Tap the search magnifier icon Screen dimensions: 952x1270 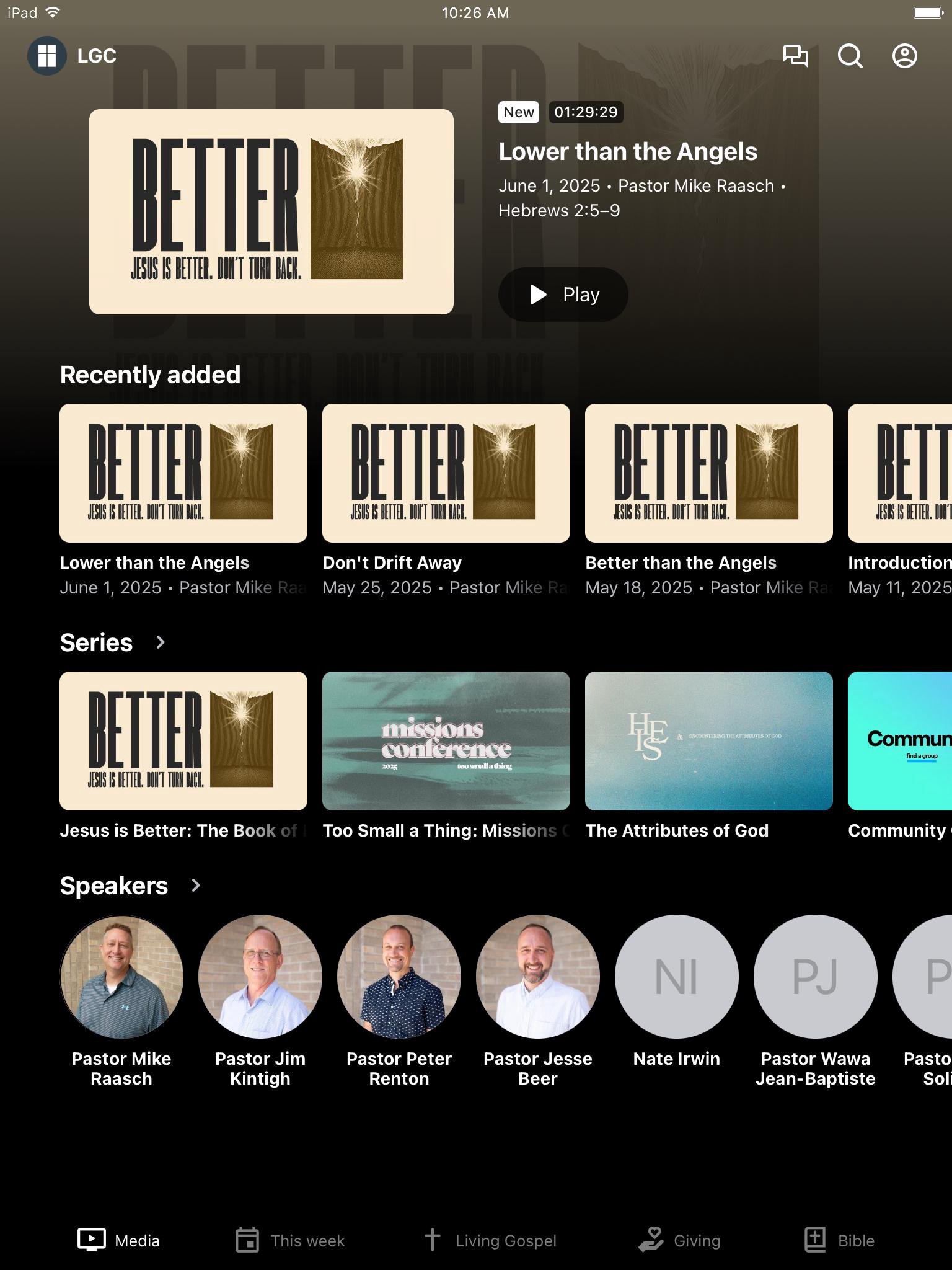(850, 56)
